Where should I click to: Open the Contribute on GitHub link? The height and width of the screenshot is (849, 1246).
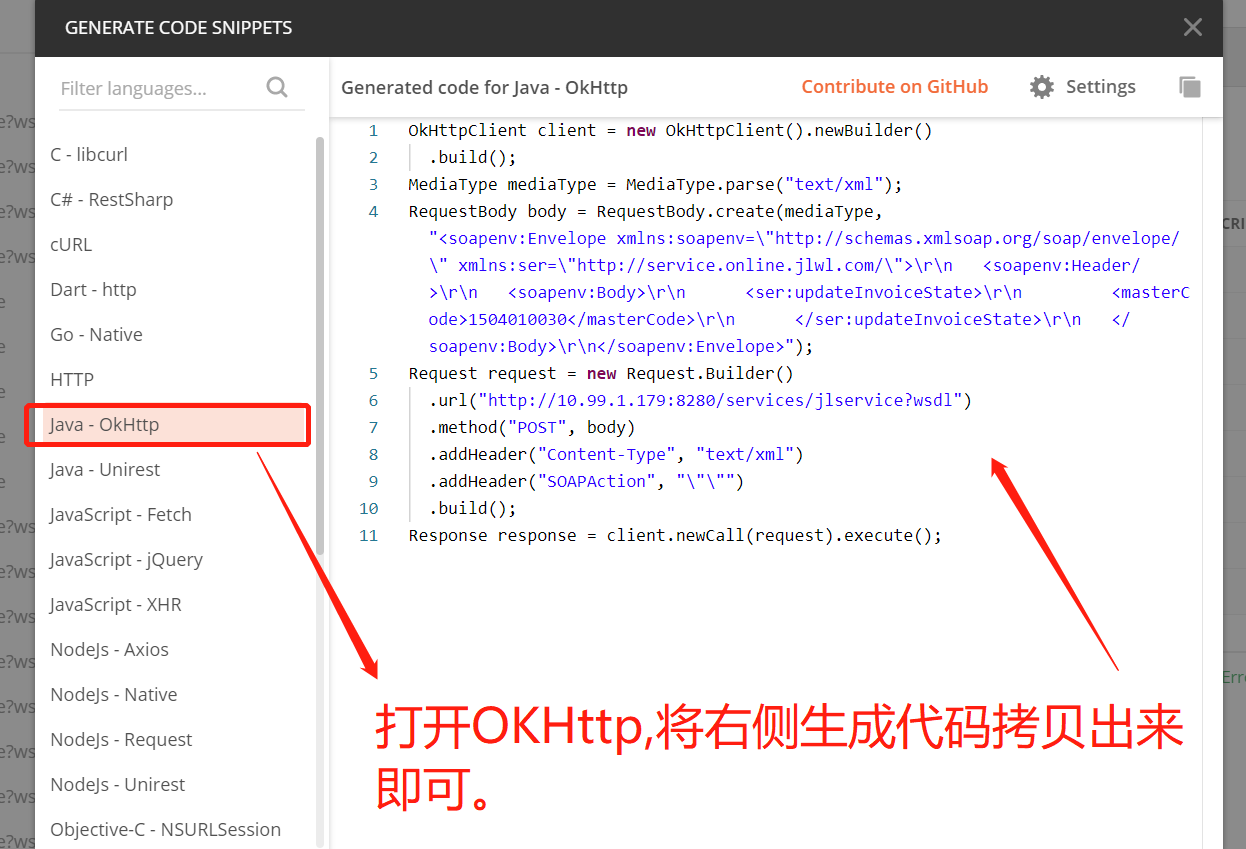pos(895,86)
